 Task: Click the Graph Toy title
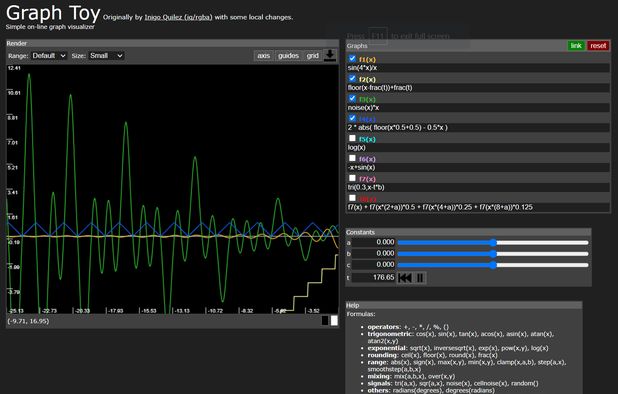(x=53, y=13)
